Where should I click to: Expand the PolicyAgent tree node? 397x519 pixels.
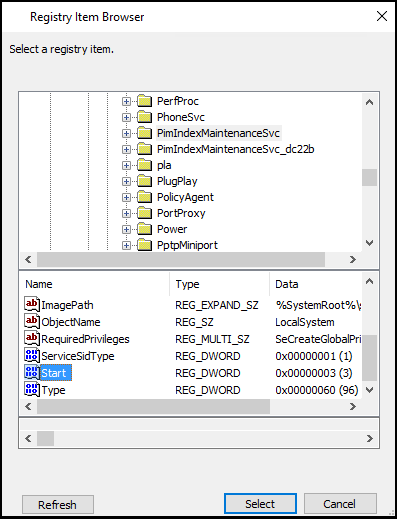[126, 197]
